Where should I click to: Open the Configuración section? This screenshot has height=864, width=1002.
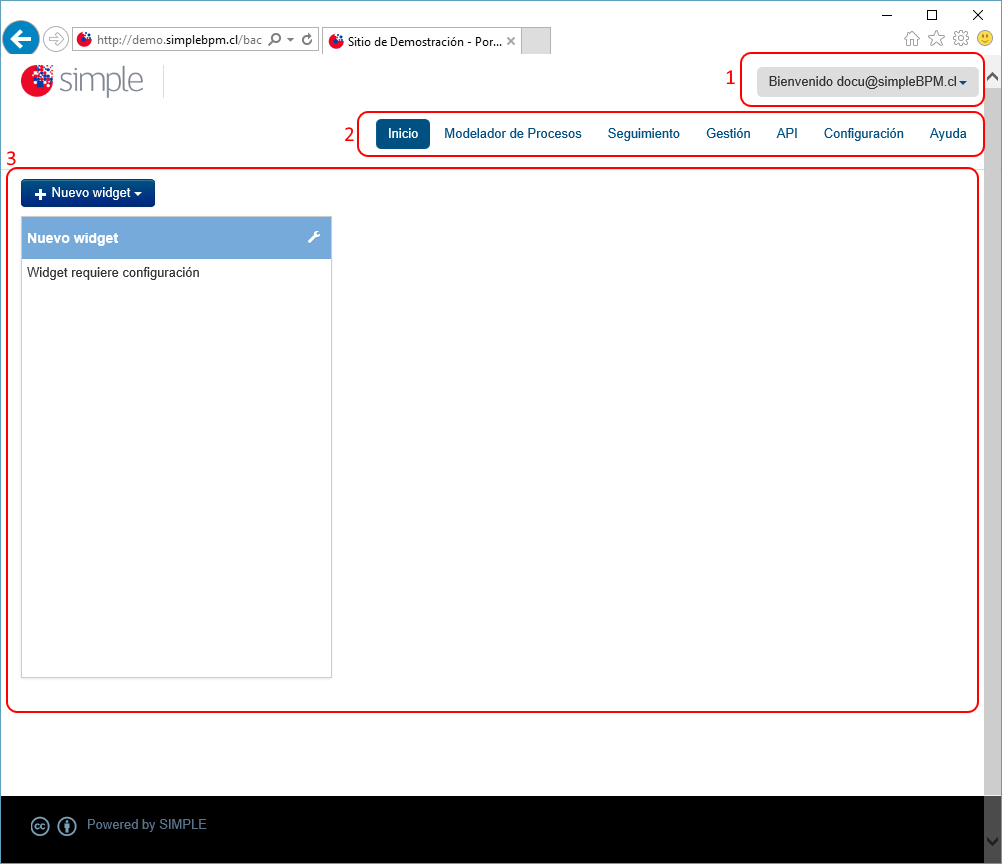(863, 134)
